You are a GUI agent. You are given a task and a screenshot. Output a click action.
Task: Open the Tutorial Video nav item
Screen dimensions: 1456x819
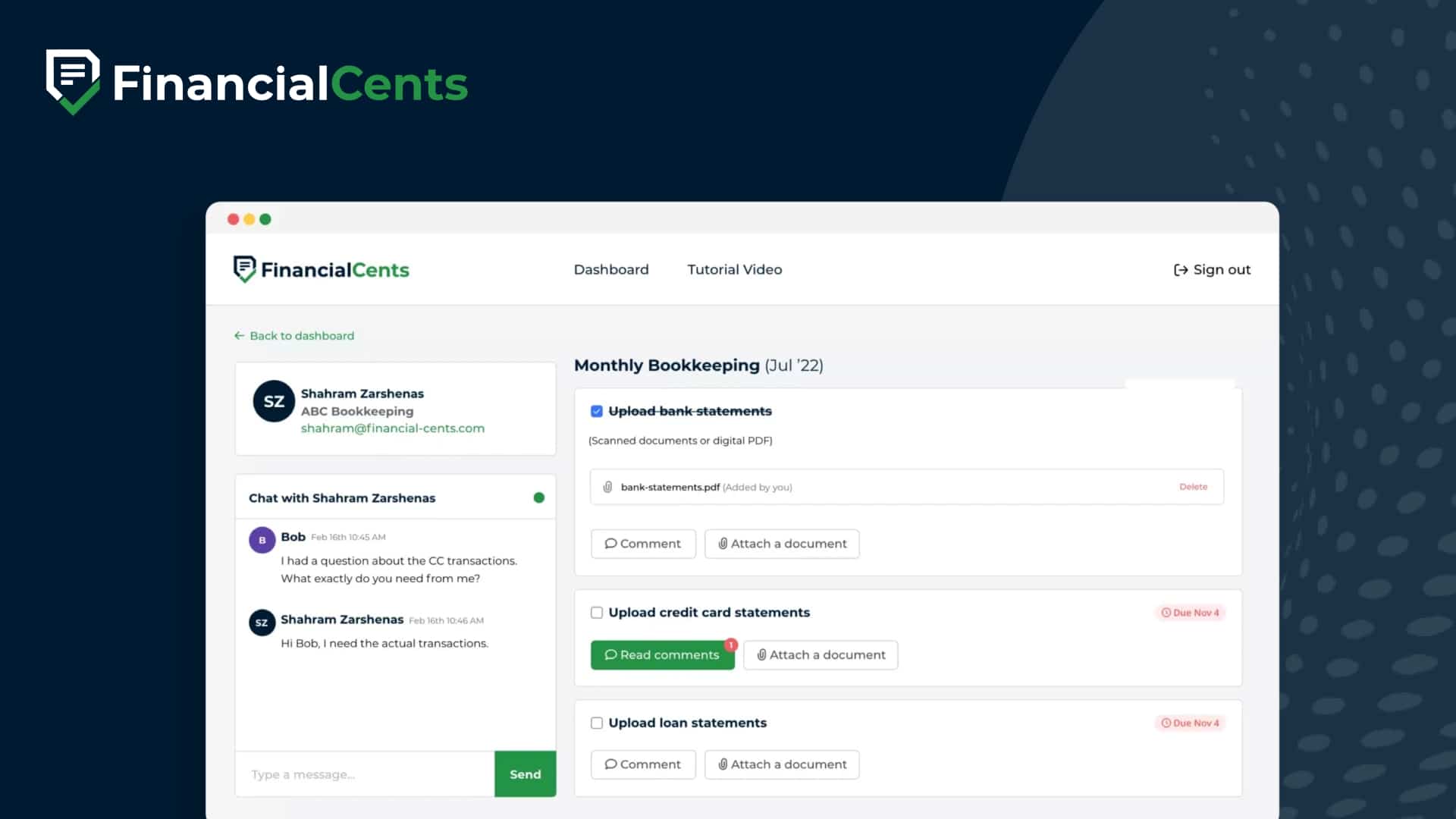(x=734, y=269)
